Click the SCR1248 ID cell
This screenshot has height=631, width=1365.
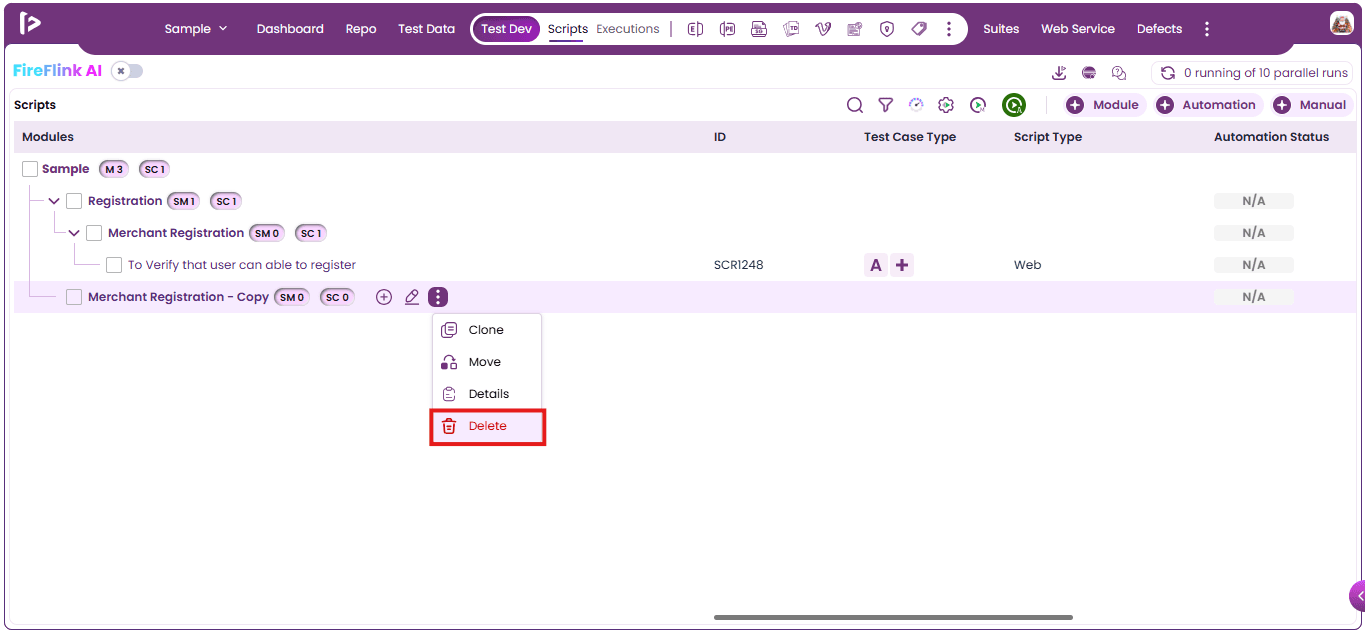coord(739,265)
